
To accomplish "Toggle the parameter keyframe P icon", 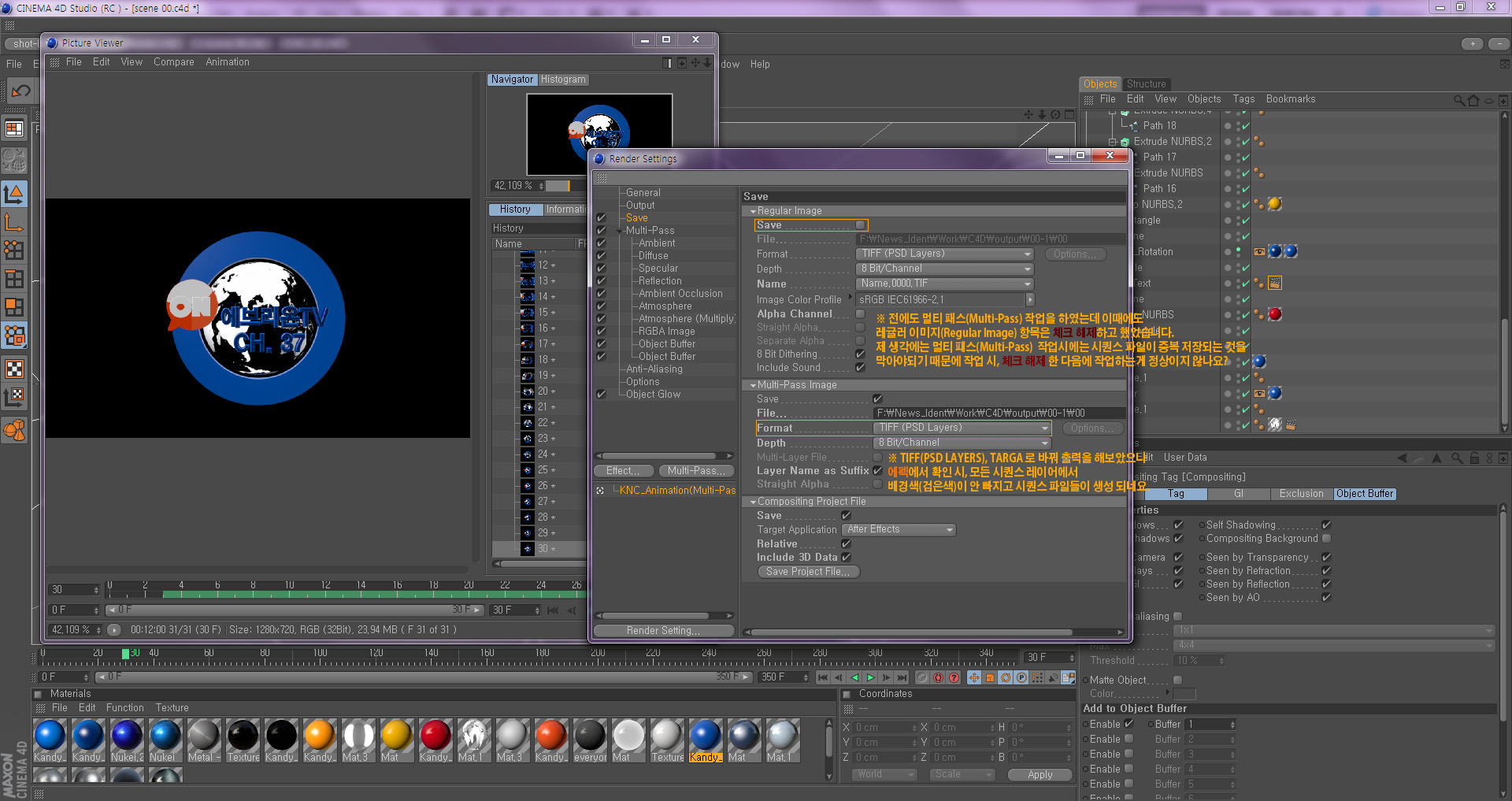I will [1021, 677].
